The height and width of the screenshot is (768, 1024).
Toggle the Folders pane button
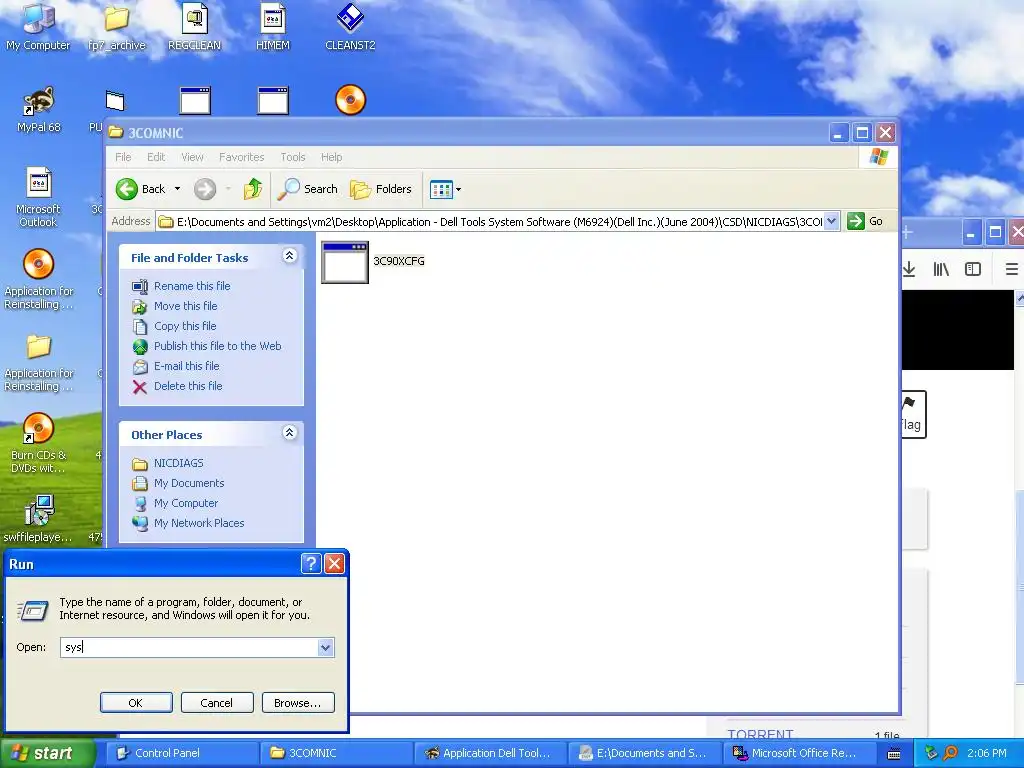[x=381, y=189]
